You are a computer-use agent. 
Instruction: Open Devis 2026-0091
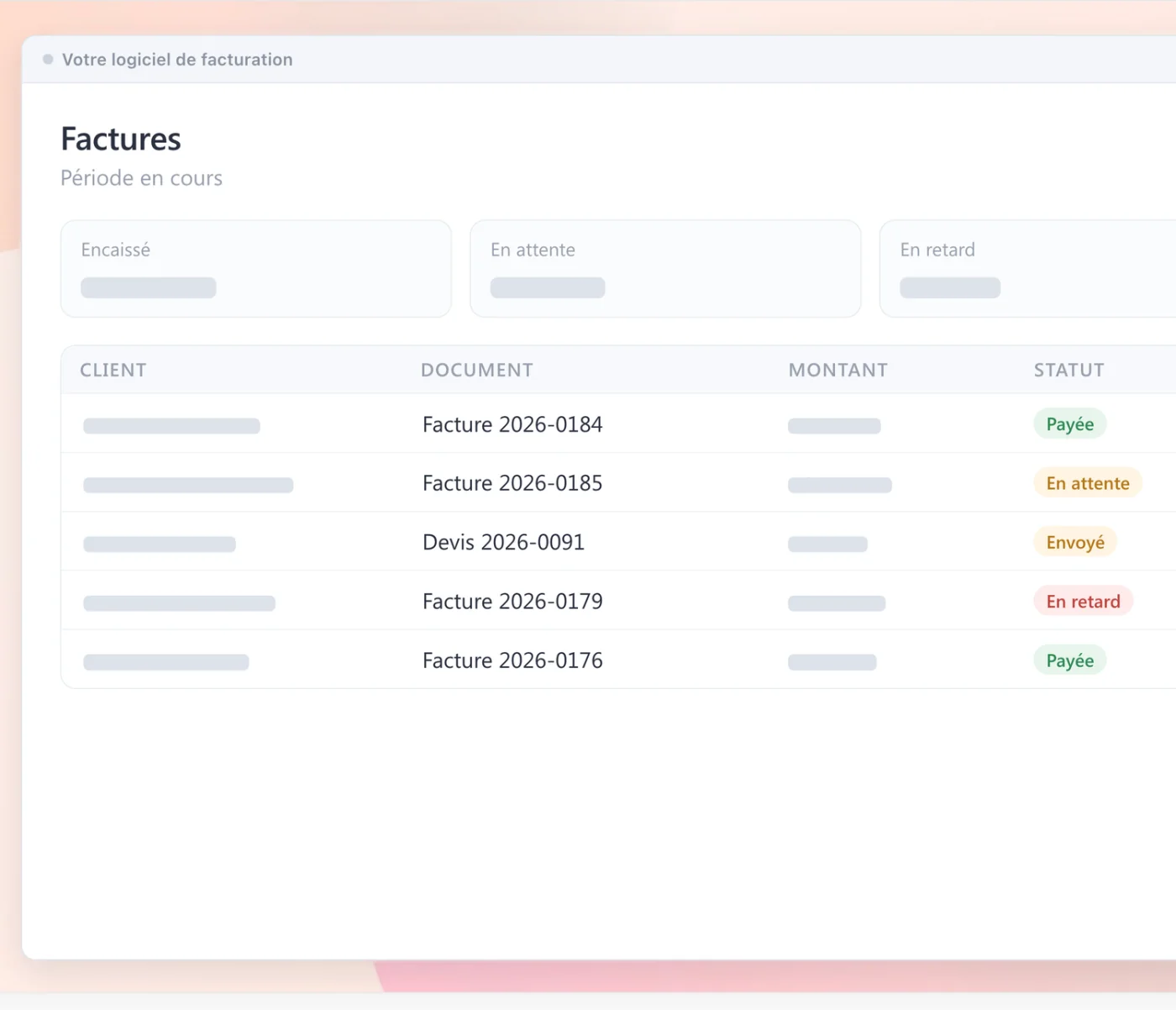(x=503, y=542)
